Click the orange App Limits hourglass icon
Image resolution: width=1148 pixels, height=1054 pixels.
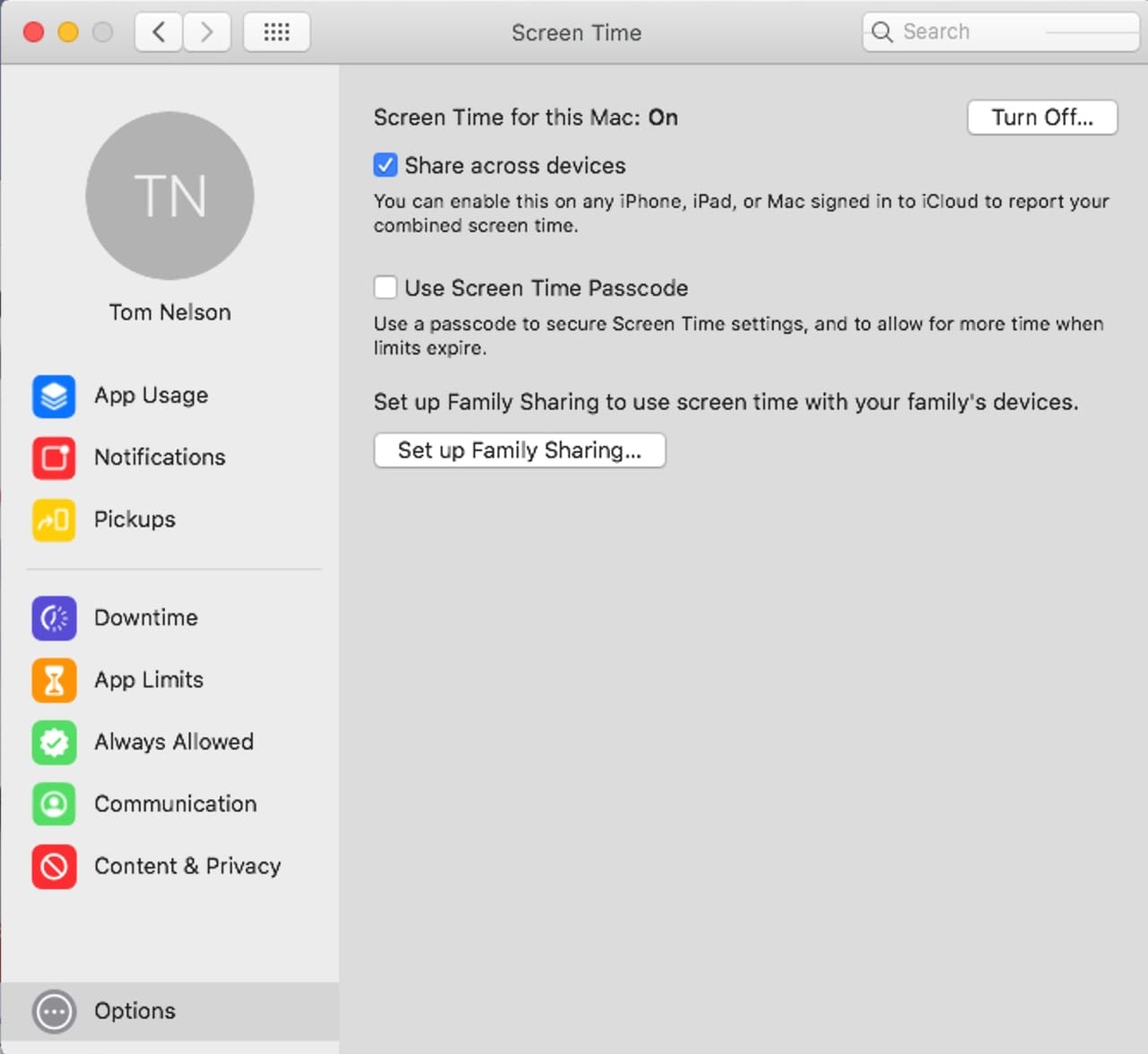(54, 680)
